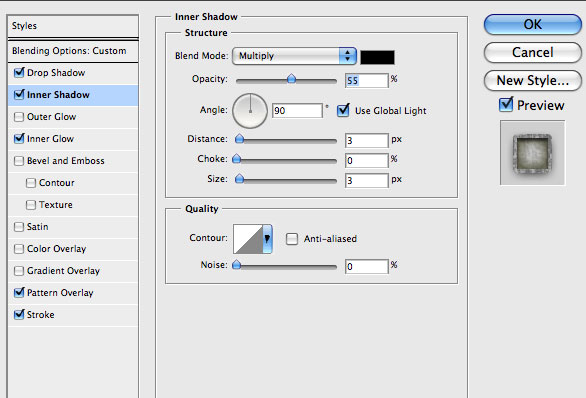Image resolution: width=586 pixels, height=398 pixels.
Task: Enable the Outer Glow checkbox
Action: pos(19,117)
